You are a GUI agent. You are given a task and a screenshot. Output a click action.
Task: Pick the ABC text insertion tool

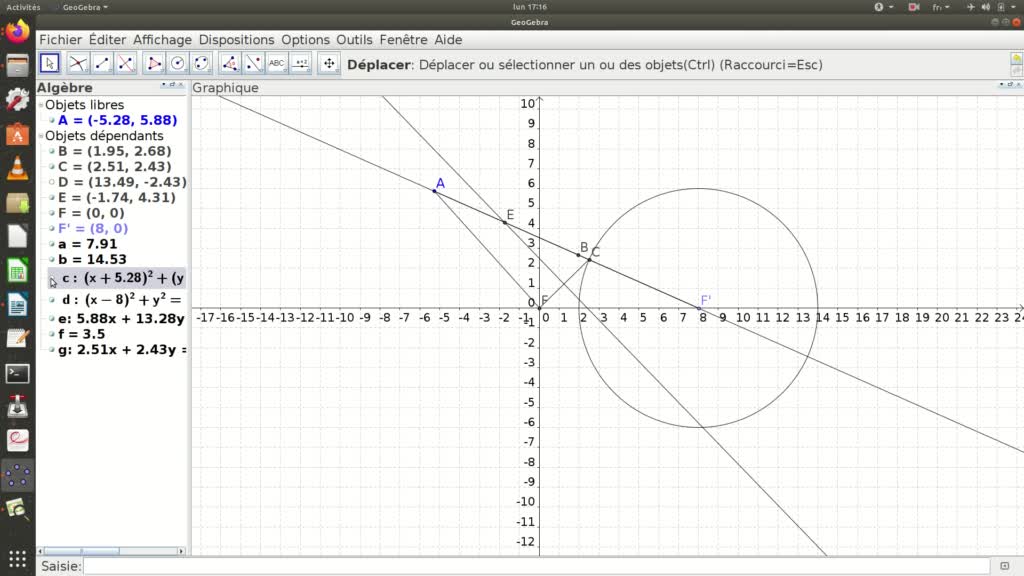(277, 64)
